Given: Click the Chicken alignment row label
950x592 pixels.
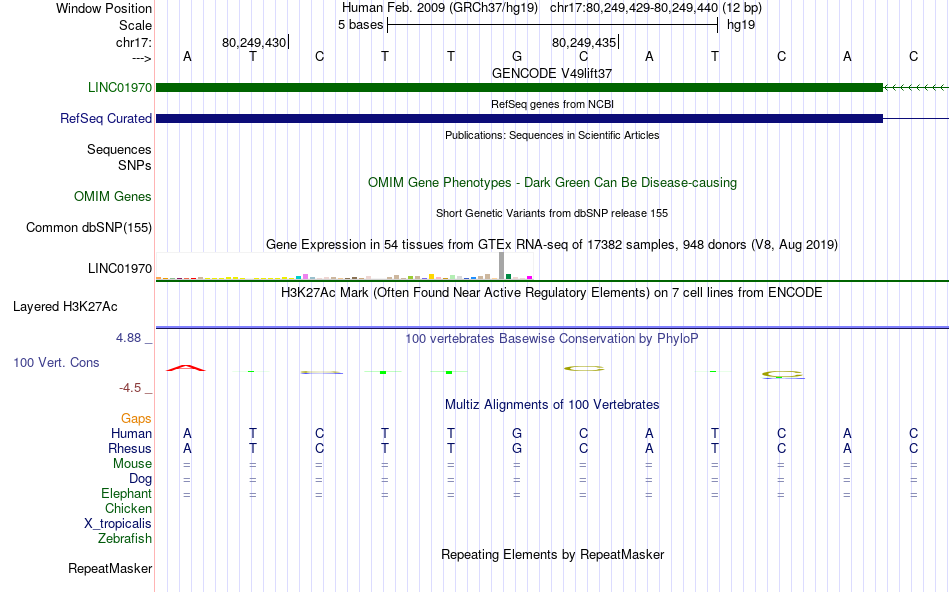Looking at the screenshot, I should coord(128,508).
